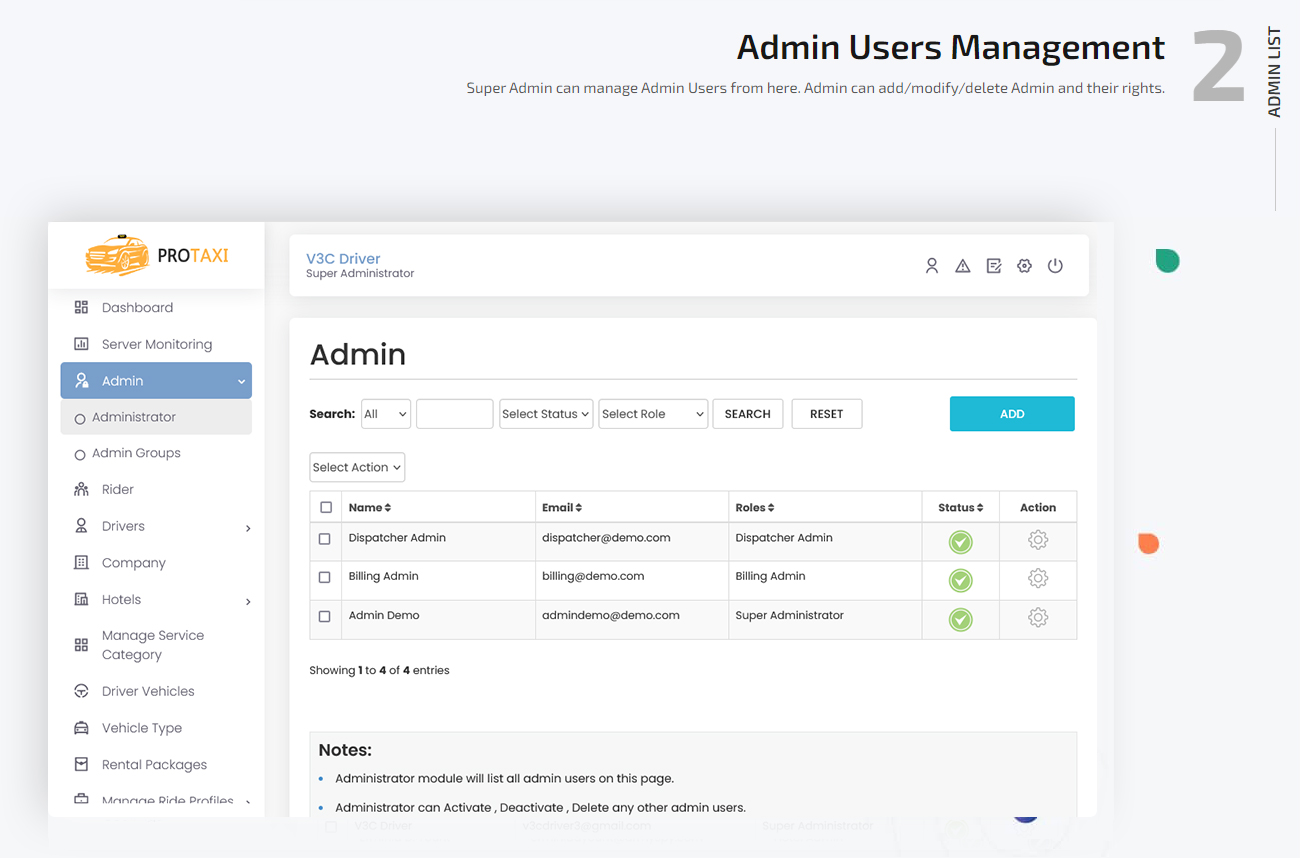Click the Company building icon in sidebar
The height and width of the screenshot is (858, 1301).
point(81,562)
